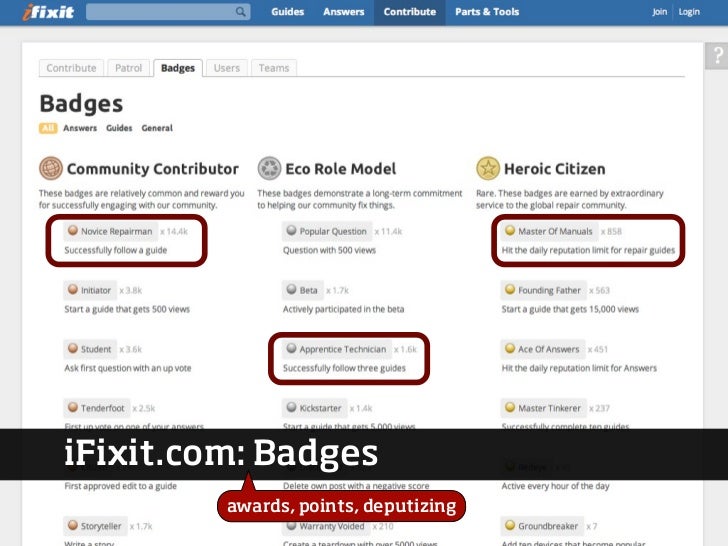Screen dimensions: 728x546
Task: Filter badges by Guides
Action: [119, 128]
